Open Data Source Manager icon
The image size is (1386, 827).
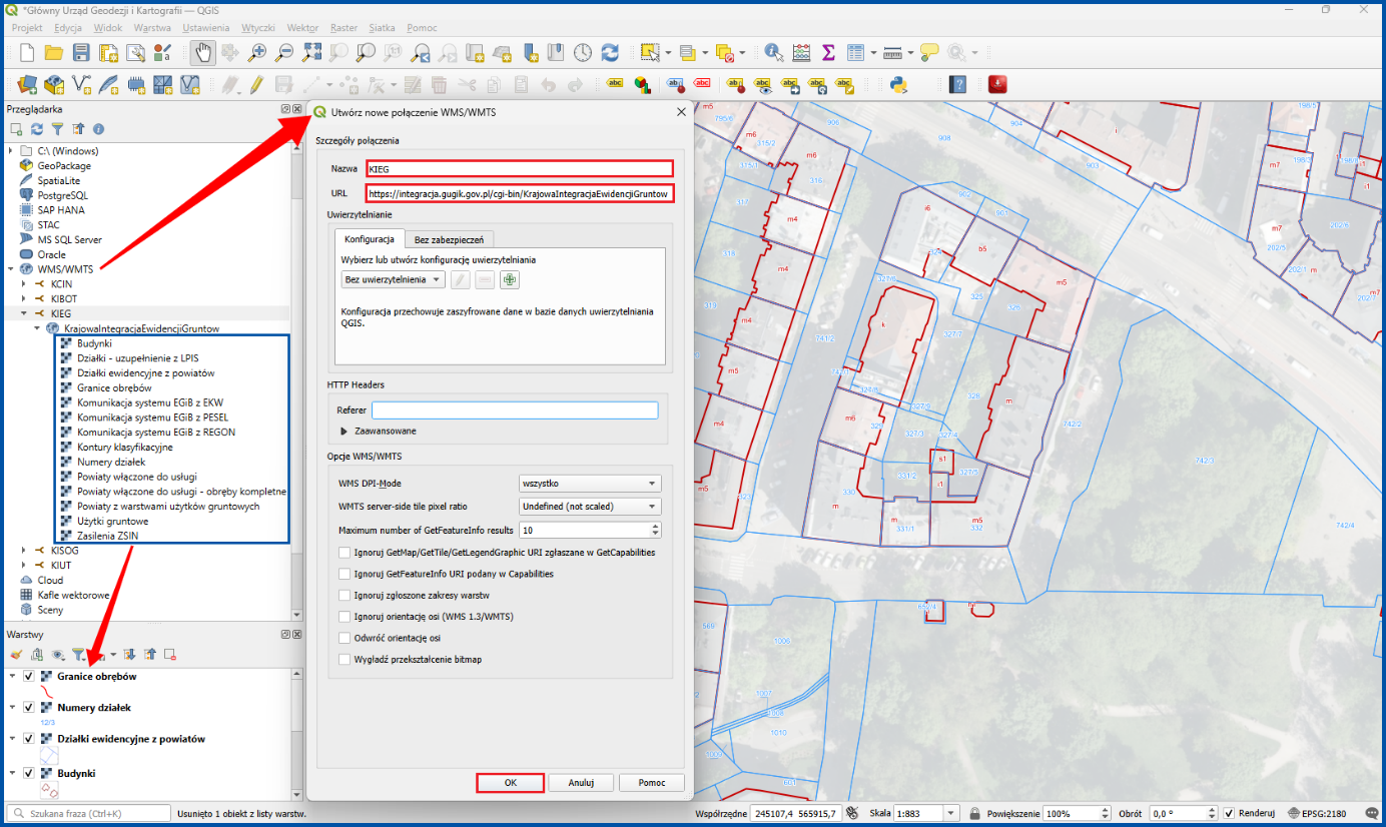click(27, 85)
